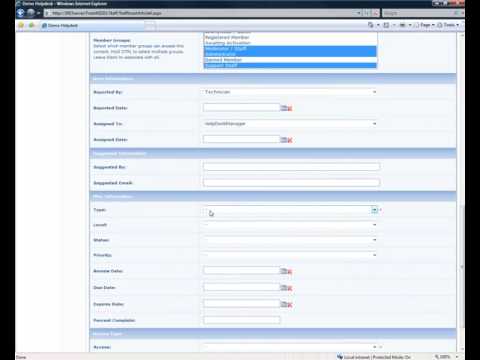Image resolution: width=480 pixels, height=360 pixels.
Task: Click the Favorites star icon
Action: tap(21, 25)
